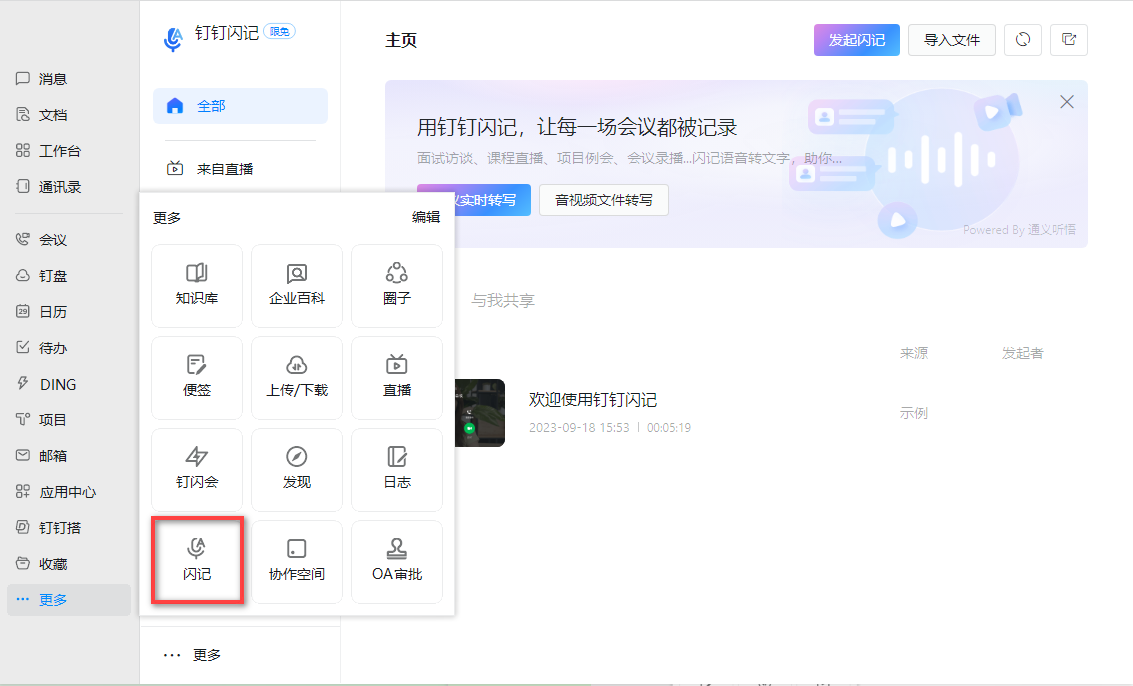Open 发现 tile in the popup
The width and height of the screenshot is (1133, 686).
pos(296,469)
